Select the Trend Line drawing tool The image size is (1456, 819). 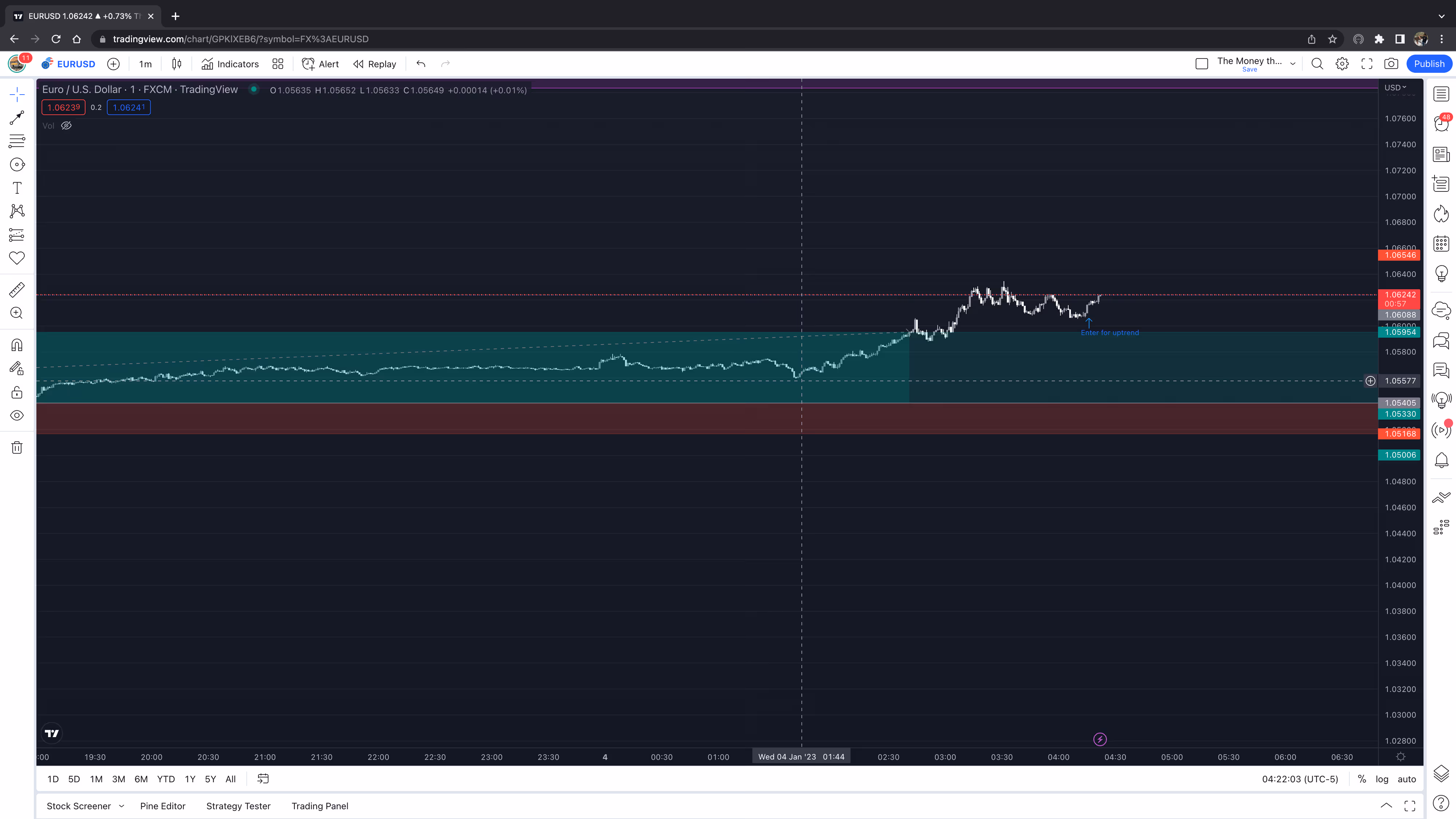pyautogui.click(x=17, y=118)
